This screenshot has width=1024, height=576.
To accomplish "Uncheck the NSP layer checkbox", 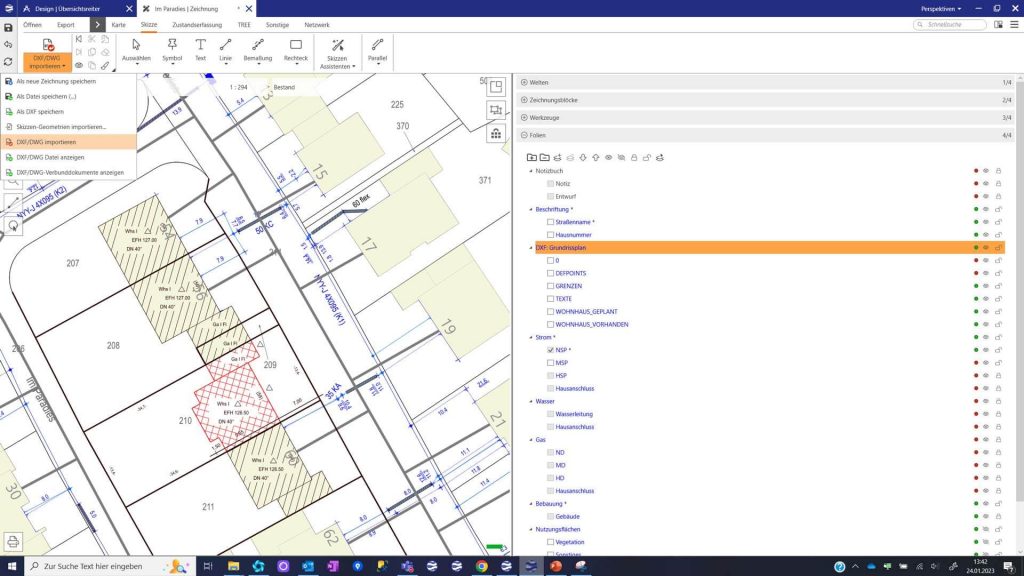I will point(550,350).
